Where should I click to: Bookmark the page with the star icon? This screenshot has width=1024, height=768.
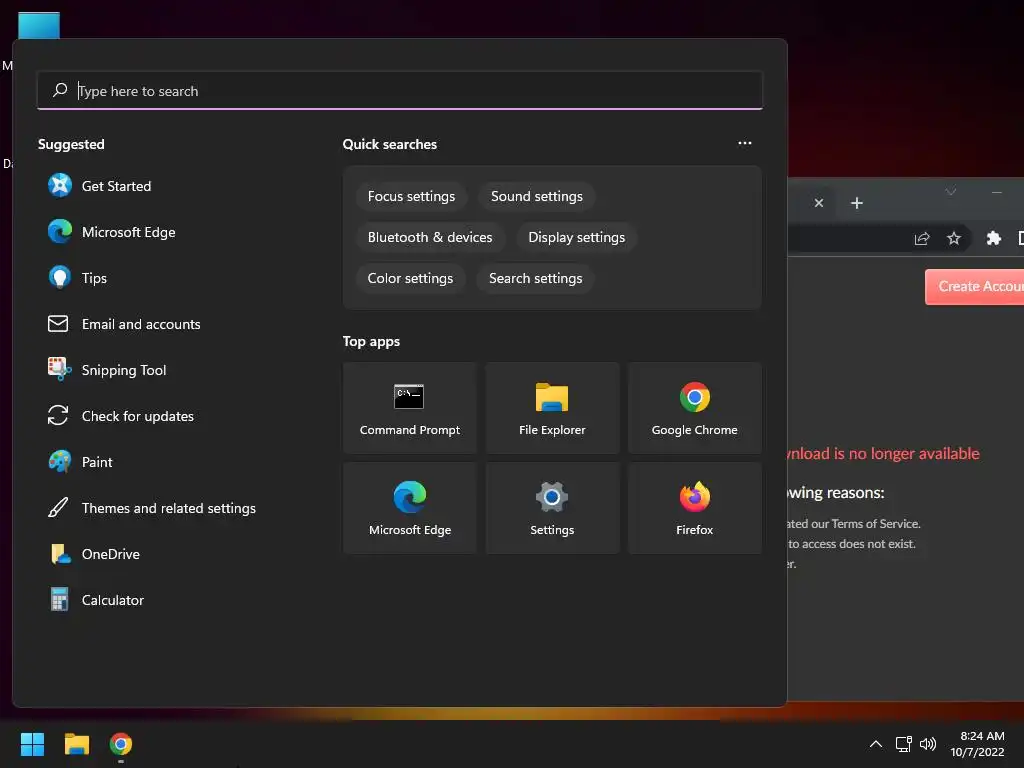click(953, 238)
